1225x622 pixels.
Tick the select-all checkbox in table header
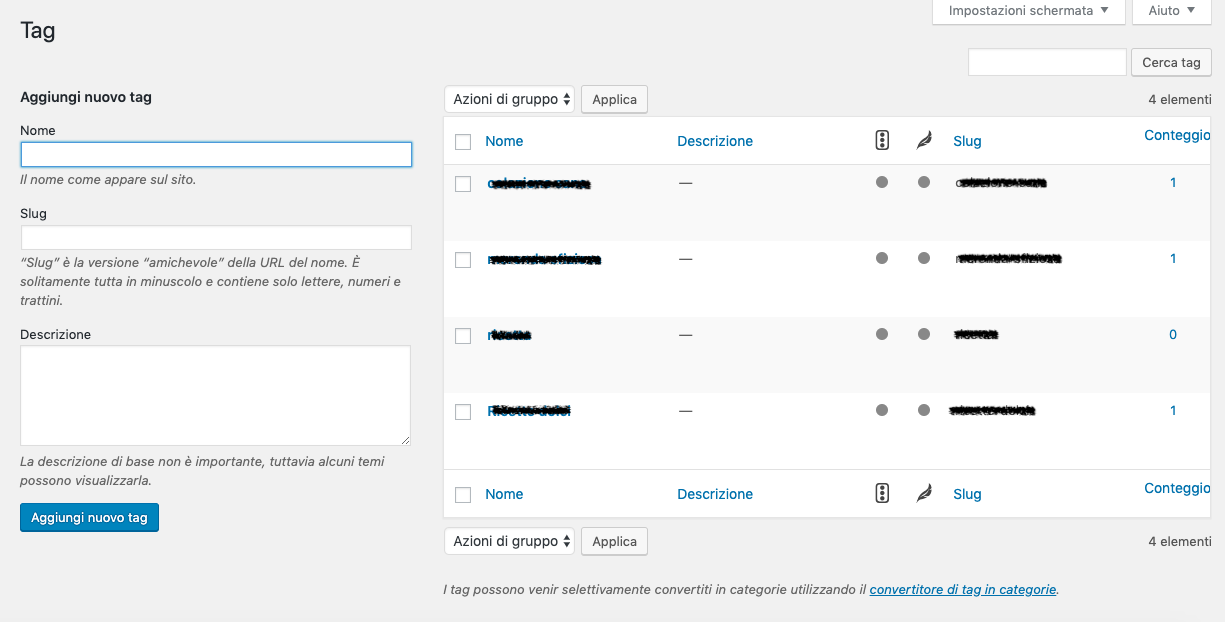pos(463,142)
